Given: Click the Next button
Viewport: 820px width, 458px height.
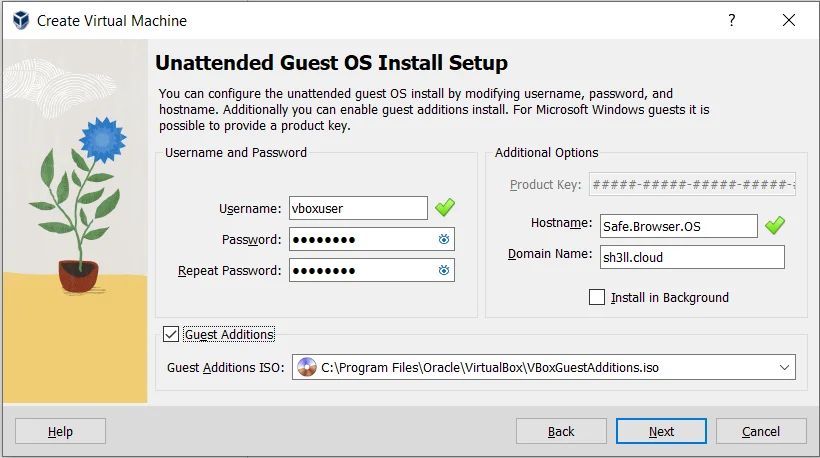Looking at the screenshot, I should click(661, 431).
